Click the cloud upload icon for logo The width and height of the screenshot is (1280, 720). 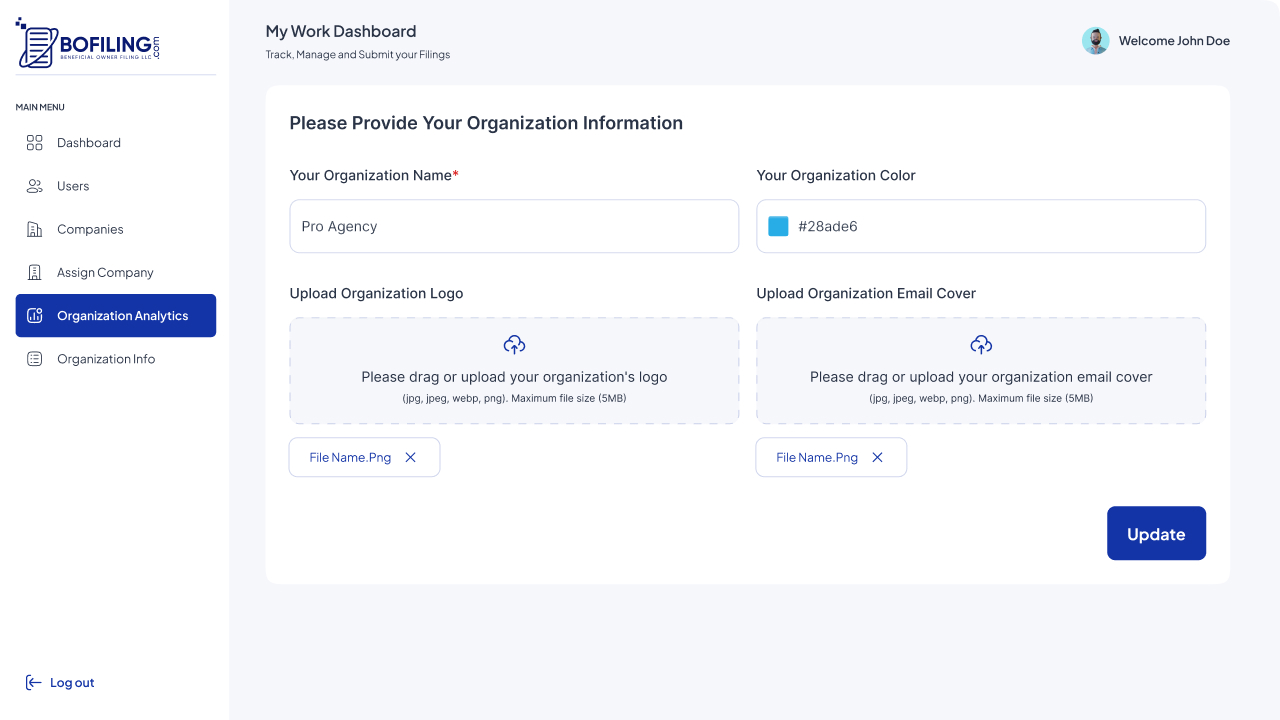pos(514,345)
